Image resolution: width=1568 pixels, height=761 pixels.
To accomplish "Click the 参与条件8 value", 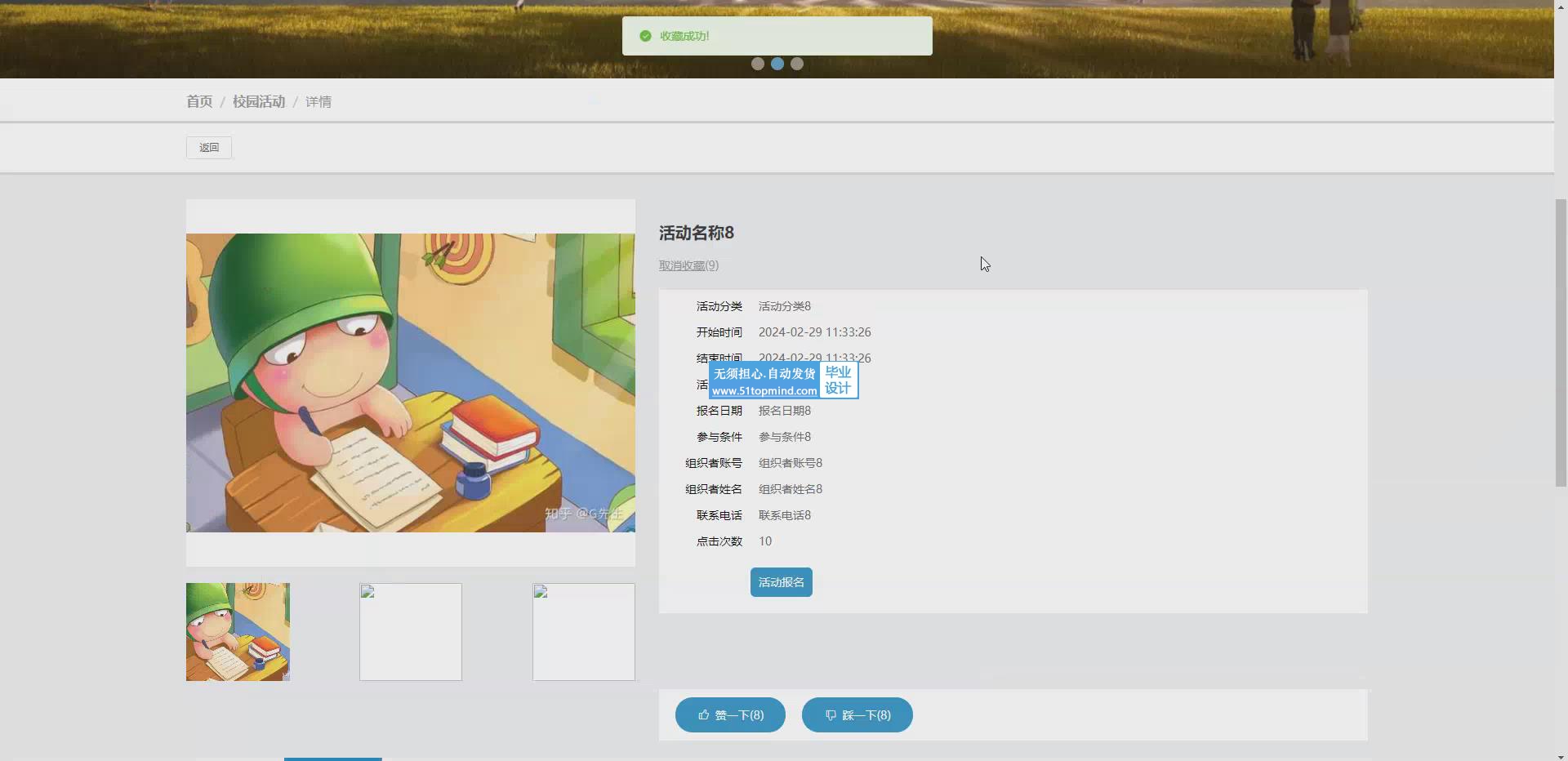I will 785,437.
